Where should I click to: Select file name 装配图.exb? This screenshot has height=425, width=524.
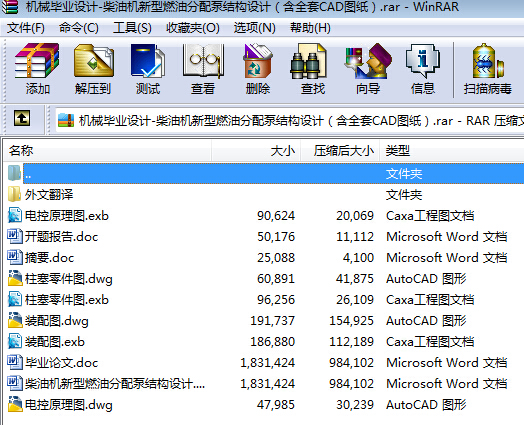pos(55,342)
